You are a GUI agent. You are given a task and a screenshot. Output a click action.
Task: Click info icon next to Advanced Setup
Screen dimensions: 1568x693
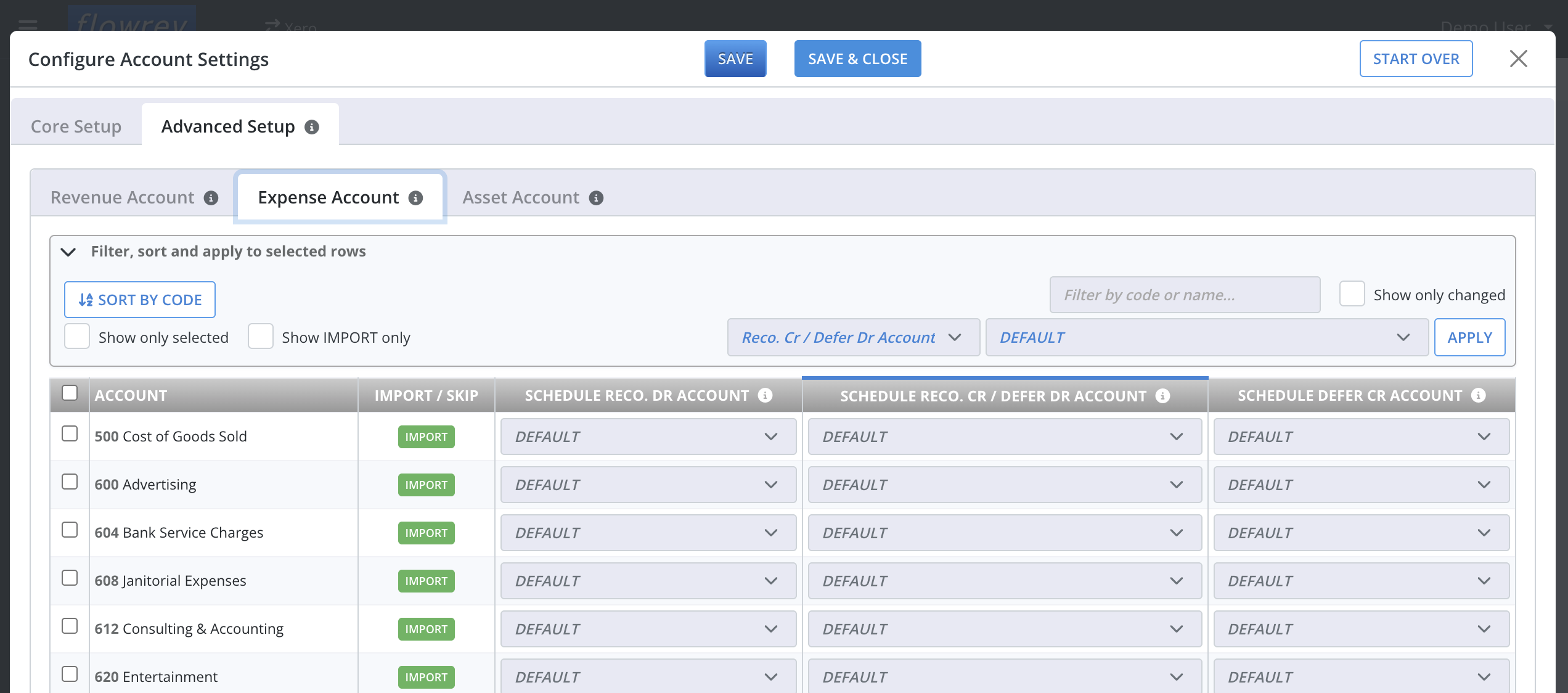point(312,127)
